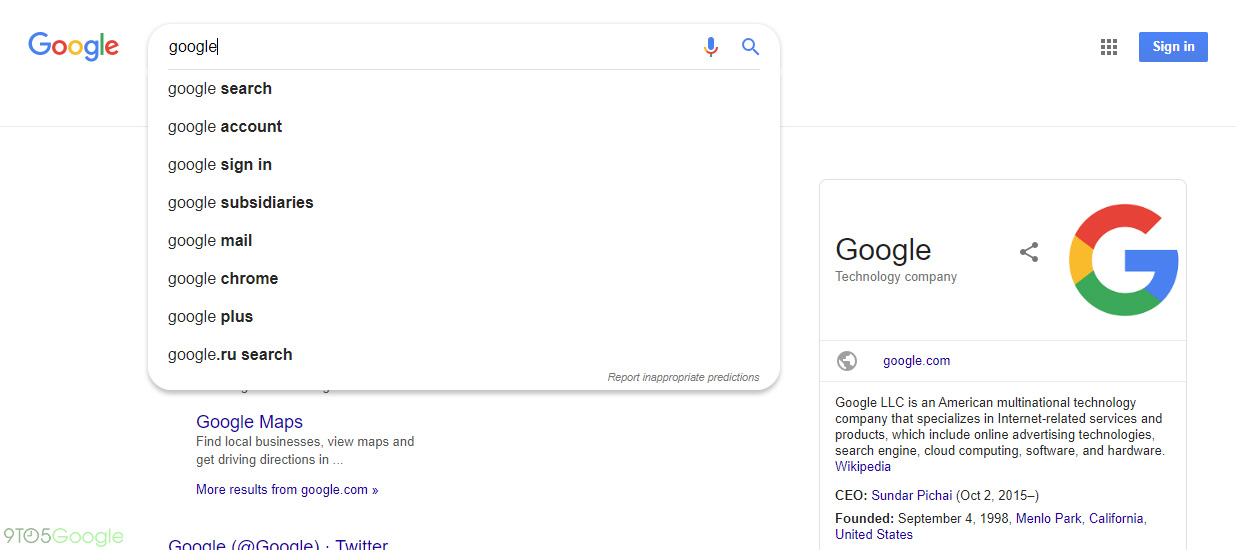This screenshot has width=1236, height=550.
Task: Click 'More results from google.com' link
Action: (287, 490)
